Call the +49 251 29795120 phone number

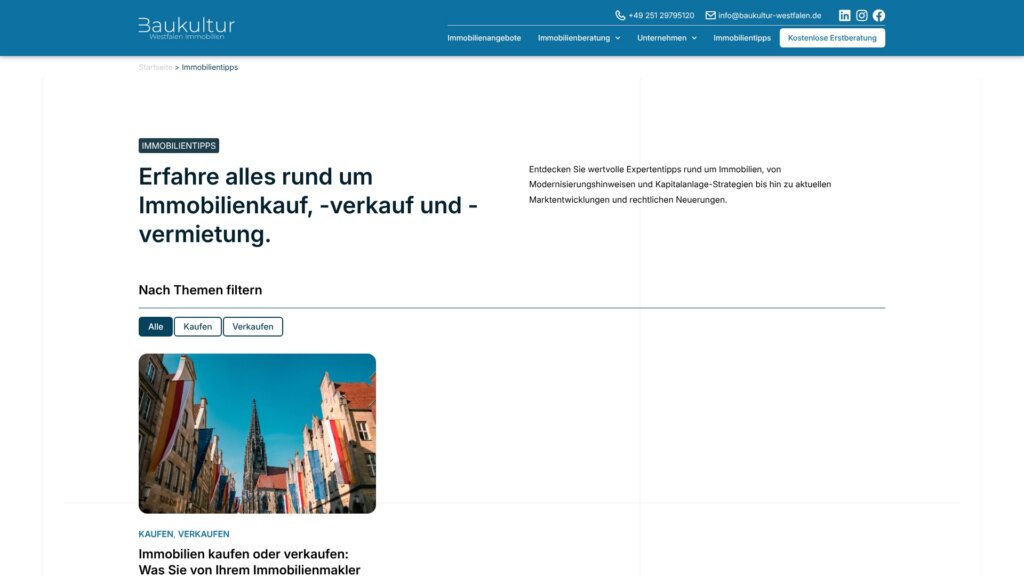coord(662,15)
